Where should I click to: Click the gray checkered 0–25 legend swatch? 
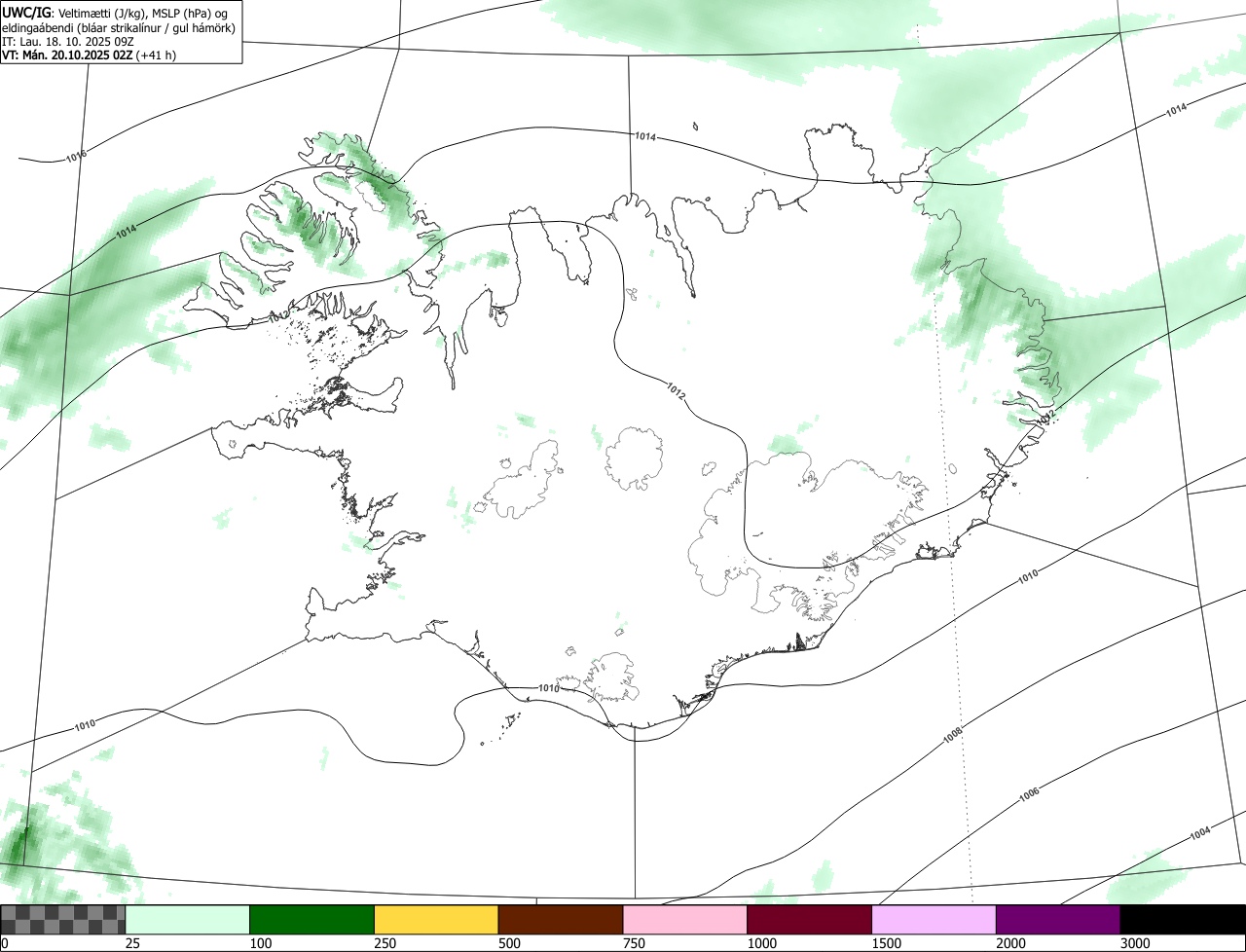tap(63, 919)
